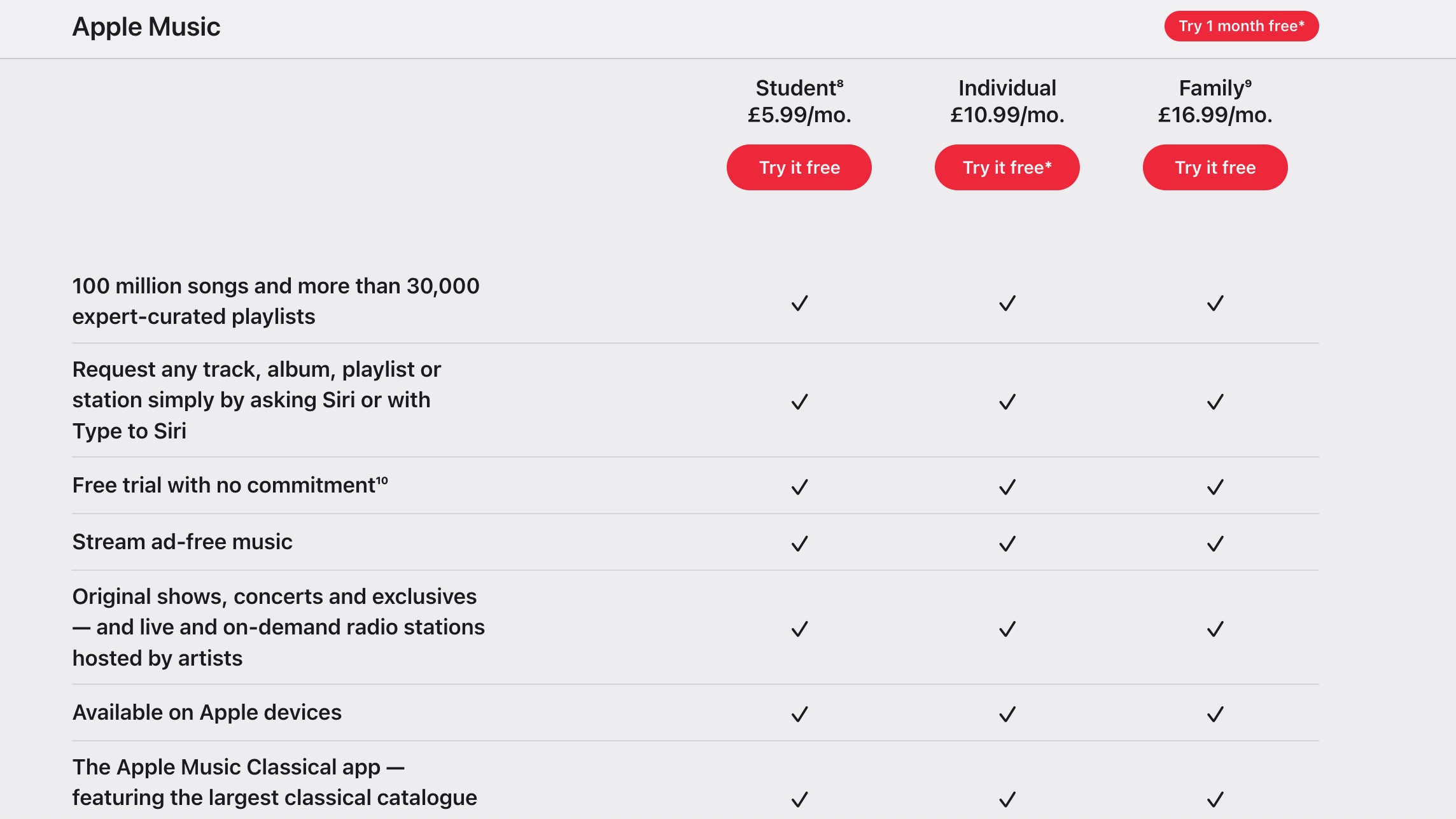Click Family checkmark for Apple Music Classical row

click(x=1215, y=799)
